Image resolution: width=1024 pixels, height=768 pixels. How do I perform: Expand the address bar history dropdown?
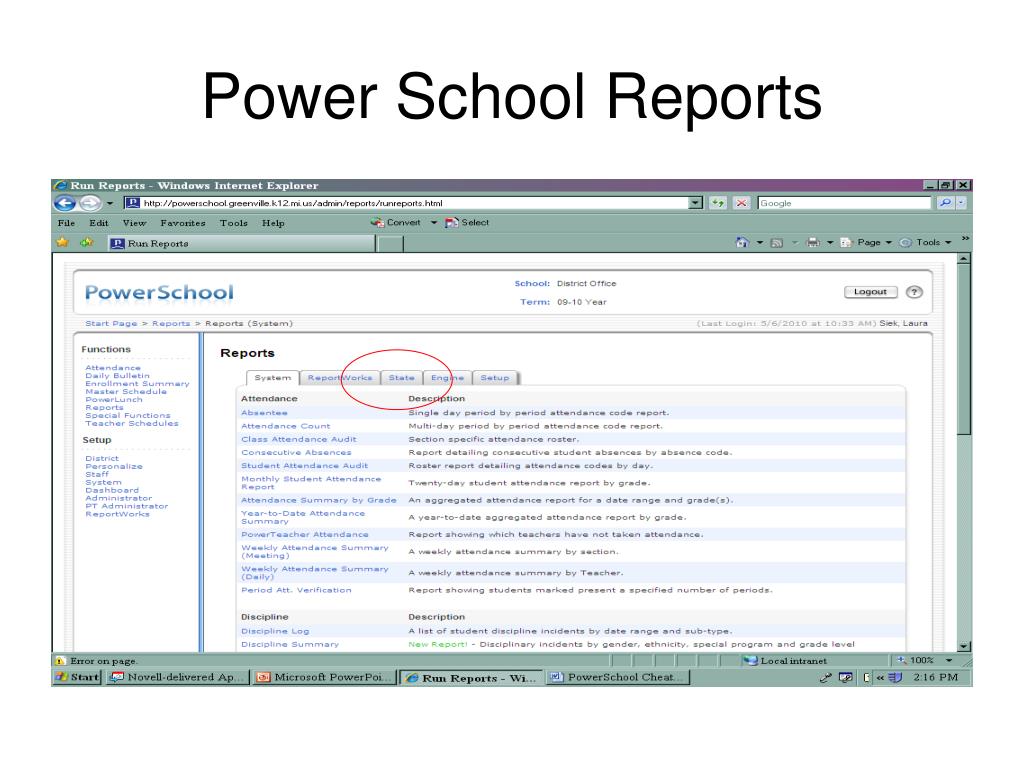tap(696, 203)
